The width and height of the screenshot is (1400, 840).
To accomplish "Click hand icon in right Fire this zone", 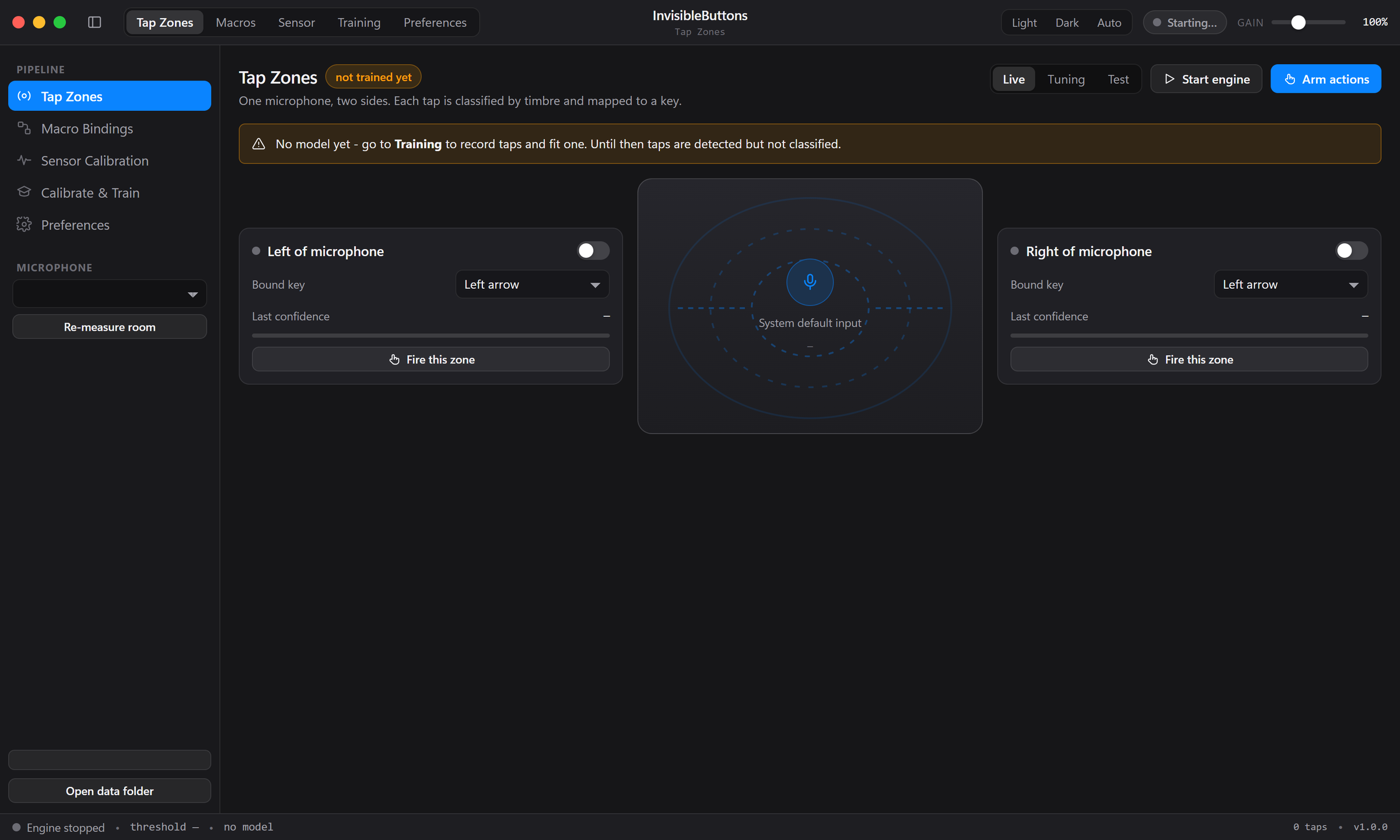I will pyautogui.click(x=1153, y=359).
